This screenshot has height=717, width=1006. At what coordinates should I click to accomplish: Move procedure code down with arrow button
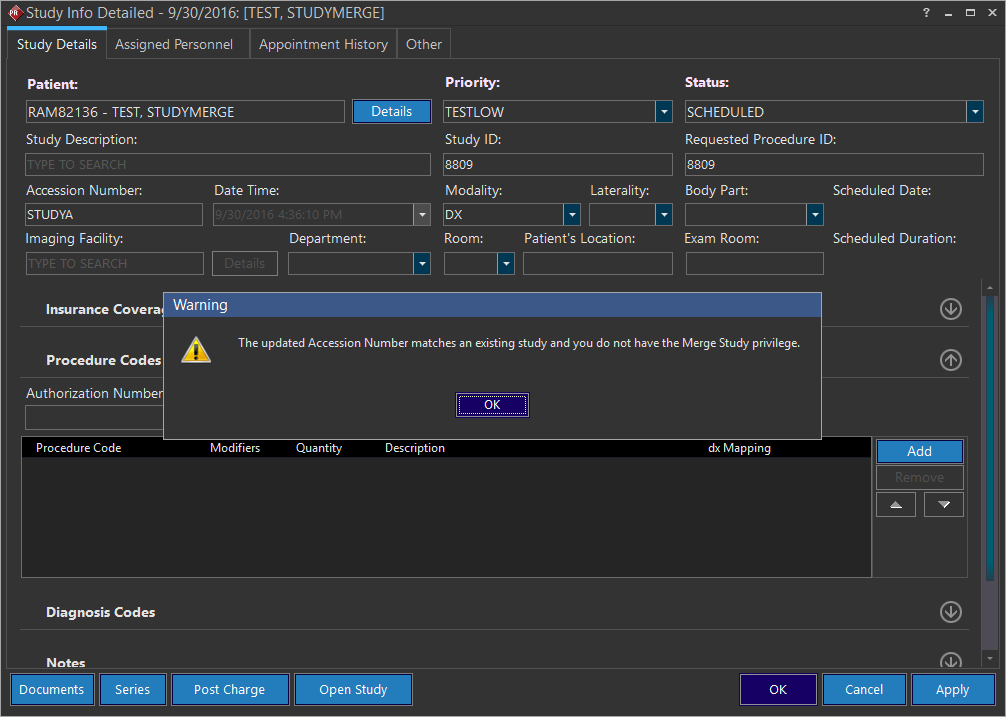tap(944, 505)
